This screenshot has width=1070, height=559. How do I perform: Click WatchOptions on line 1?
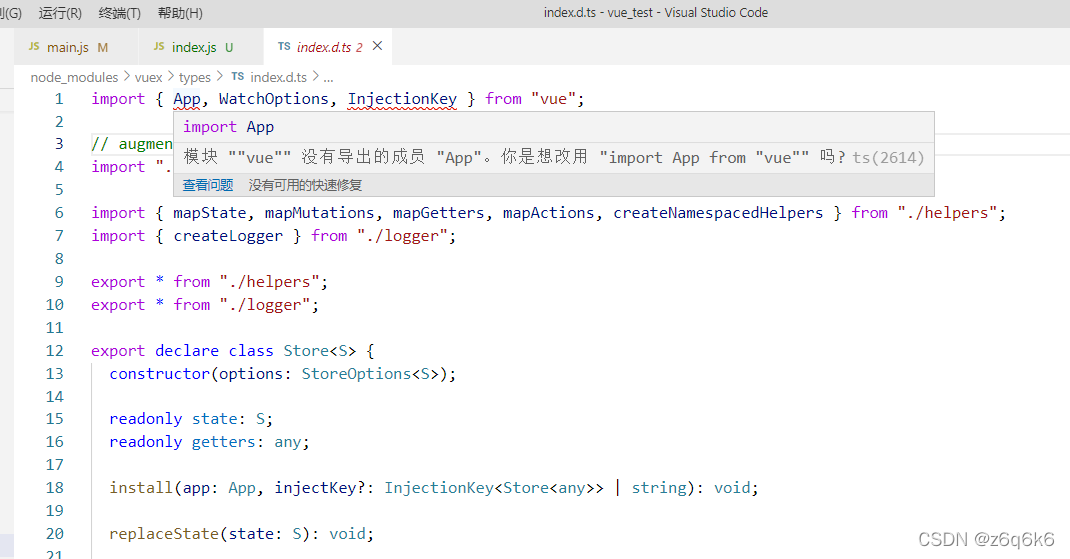click(x=274, y=99)
